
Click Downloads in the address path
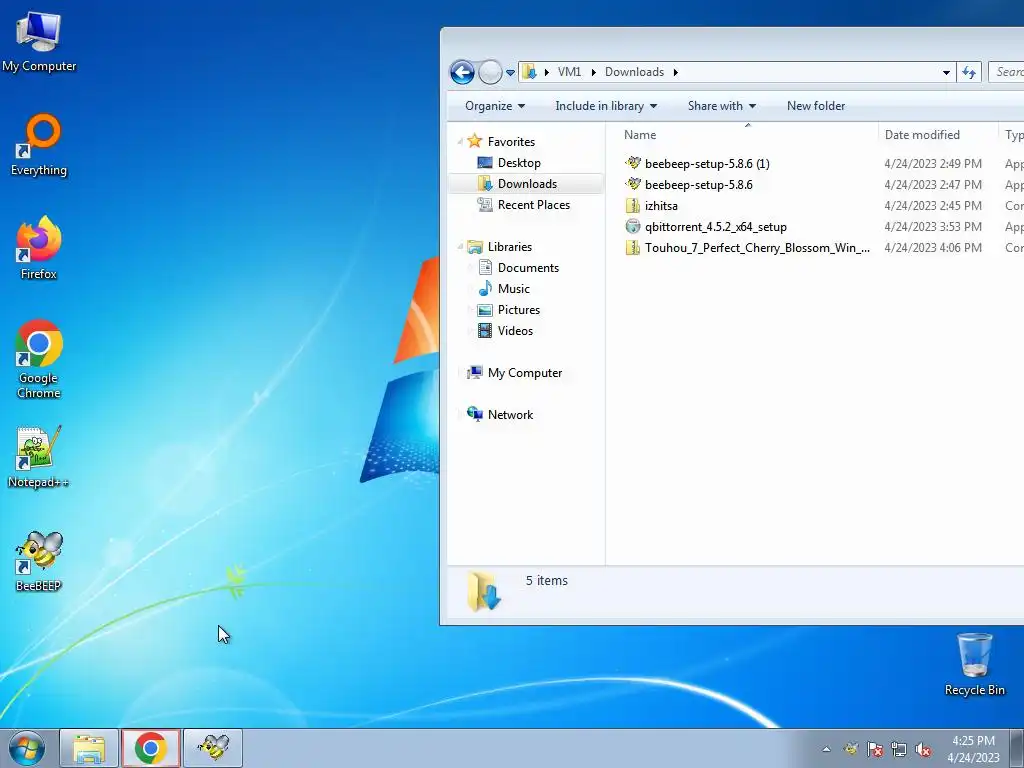click(x=634, y=72)
